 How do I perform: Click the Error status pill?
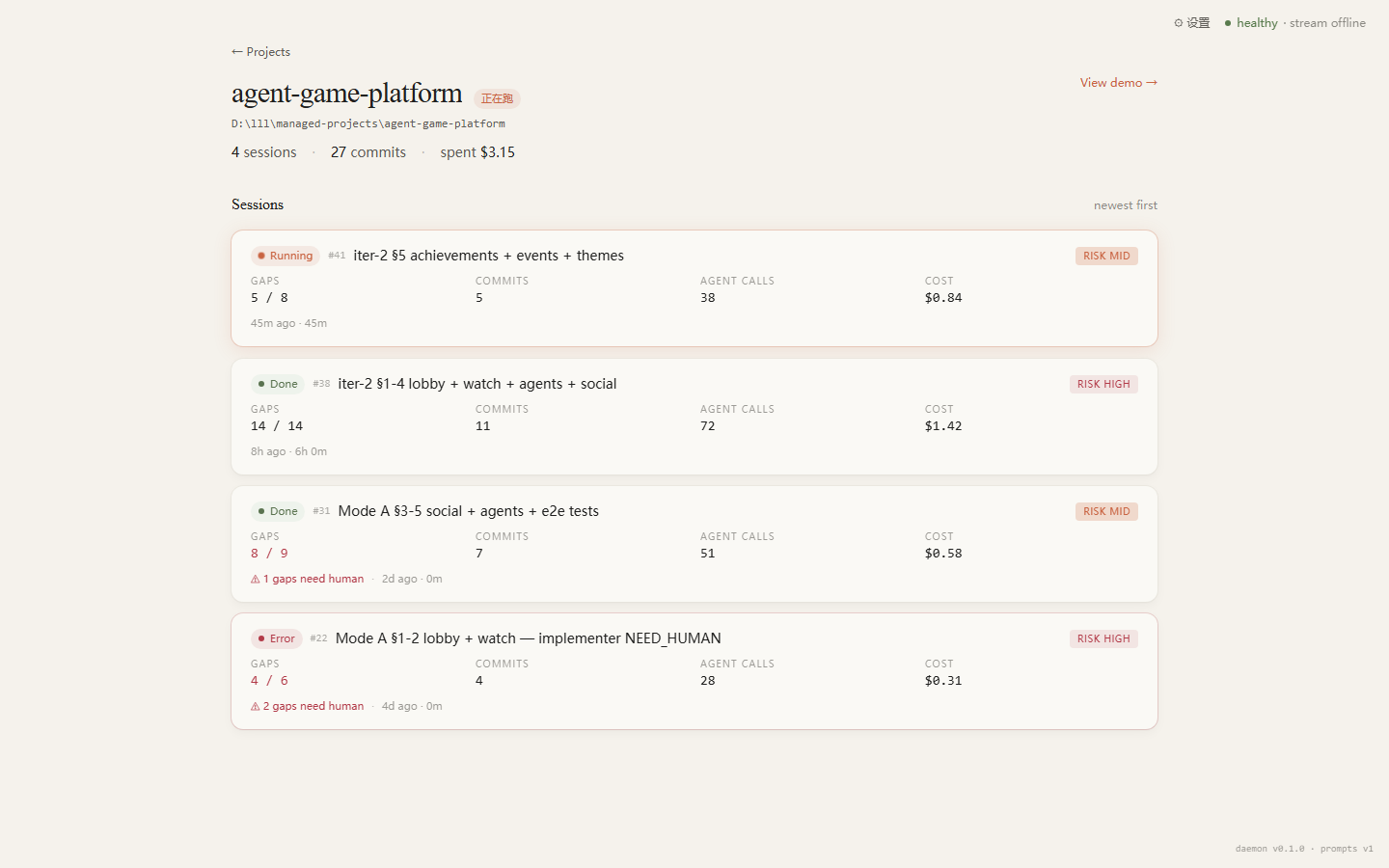[x=277, y=638]
